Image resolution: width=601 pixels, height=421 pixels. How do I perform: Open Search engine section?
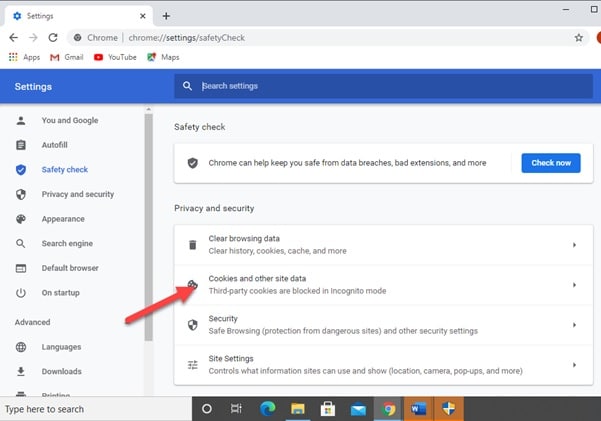pos(67,243)
